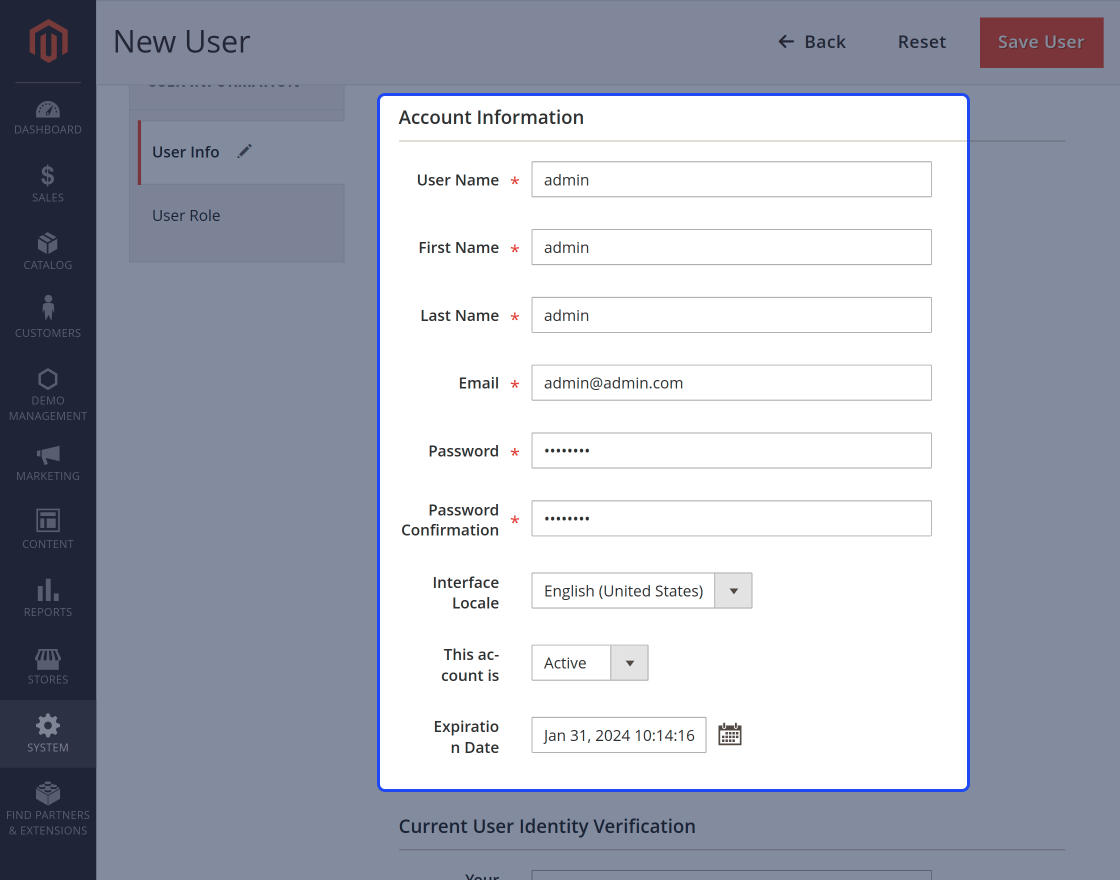Go back using the Back arrow

tap(811, 42)
